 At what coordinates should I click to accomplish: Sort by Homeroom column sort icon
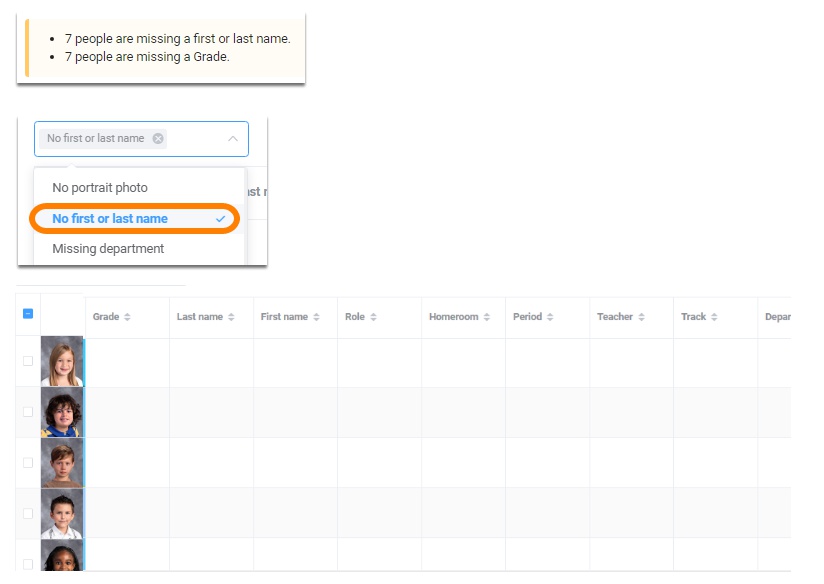click(487, 317)
